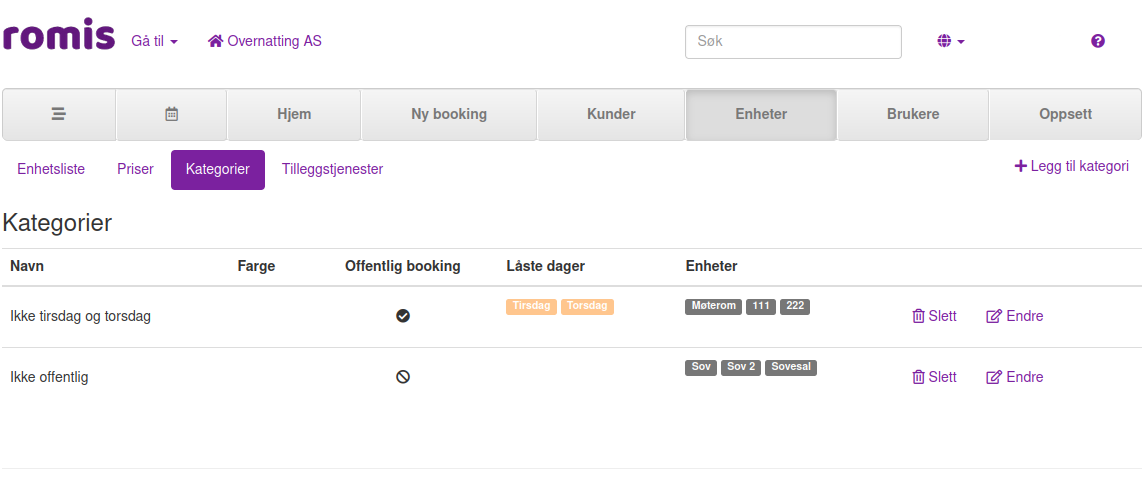Image resolution: width=1144 pixels, height=485 pixels.
Task: Click the Sov unit tag
Action: coord(701,368)
